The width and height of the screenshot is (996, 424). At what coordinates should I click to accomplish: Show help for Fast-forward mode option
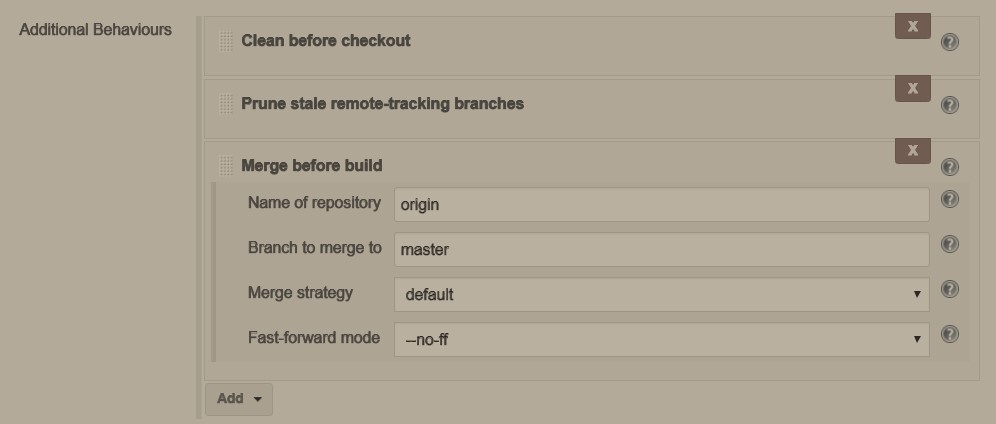[950, 335]
